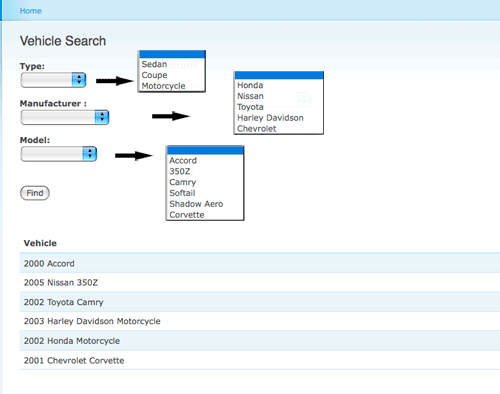500x394 pixels.
Task: Select the blank top entry in model list
Action: pos(205,150)
